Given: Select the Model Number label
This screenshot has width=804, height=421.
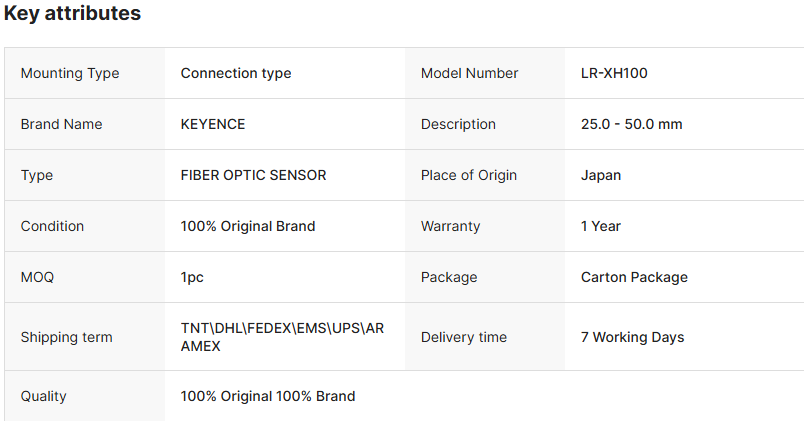Looking at the screenshot, I should coord(469,73).
